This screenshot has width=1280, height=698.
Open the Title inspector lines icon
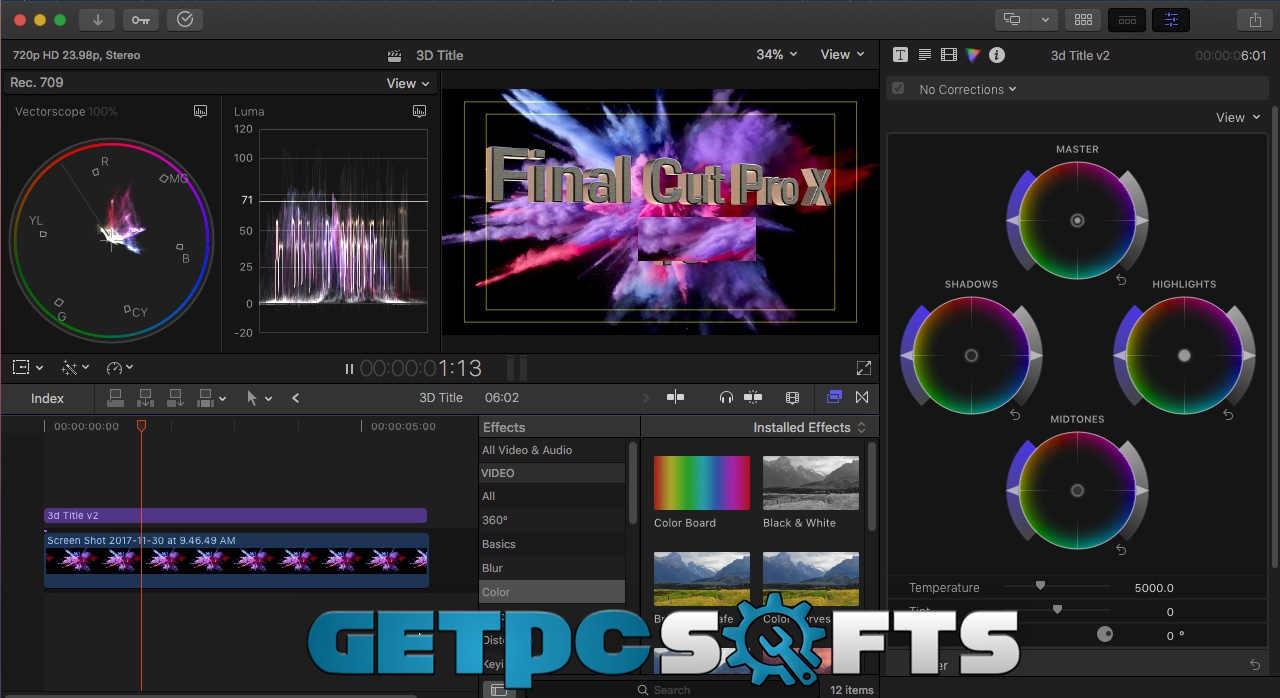click(924, 55)
